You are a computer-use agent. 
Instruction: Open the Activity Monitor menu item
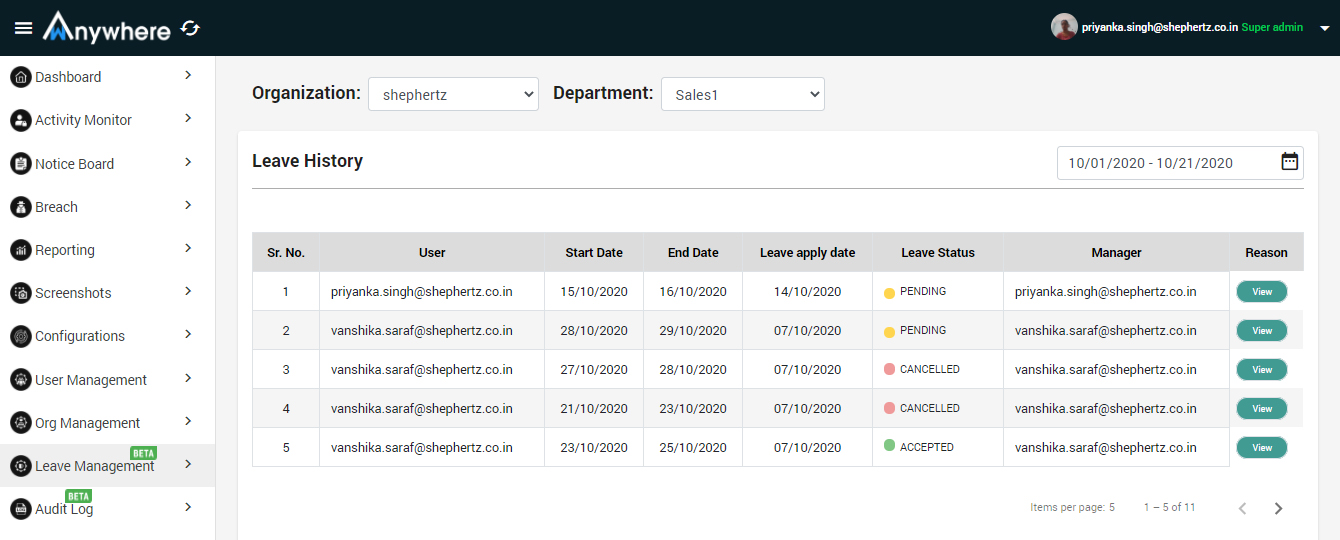107,120
